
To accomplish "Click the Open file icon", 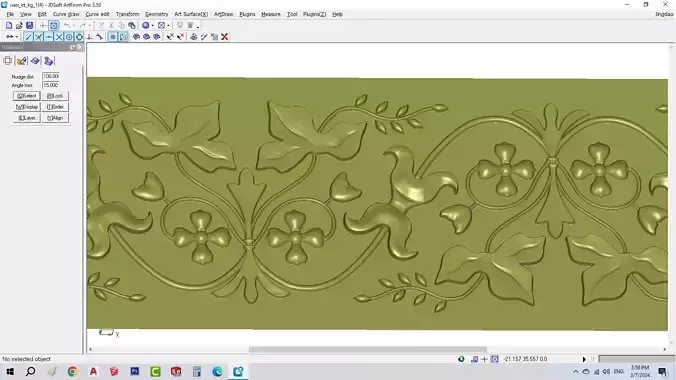I will [19, 25].
